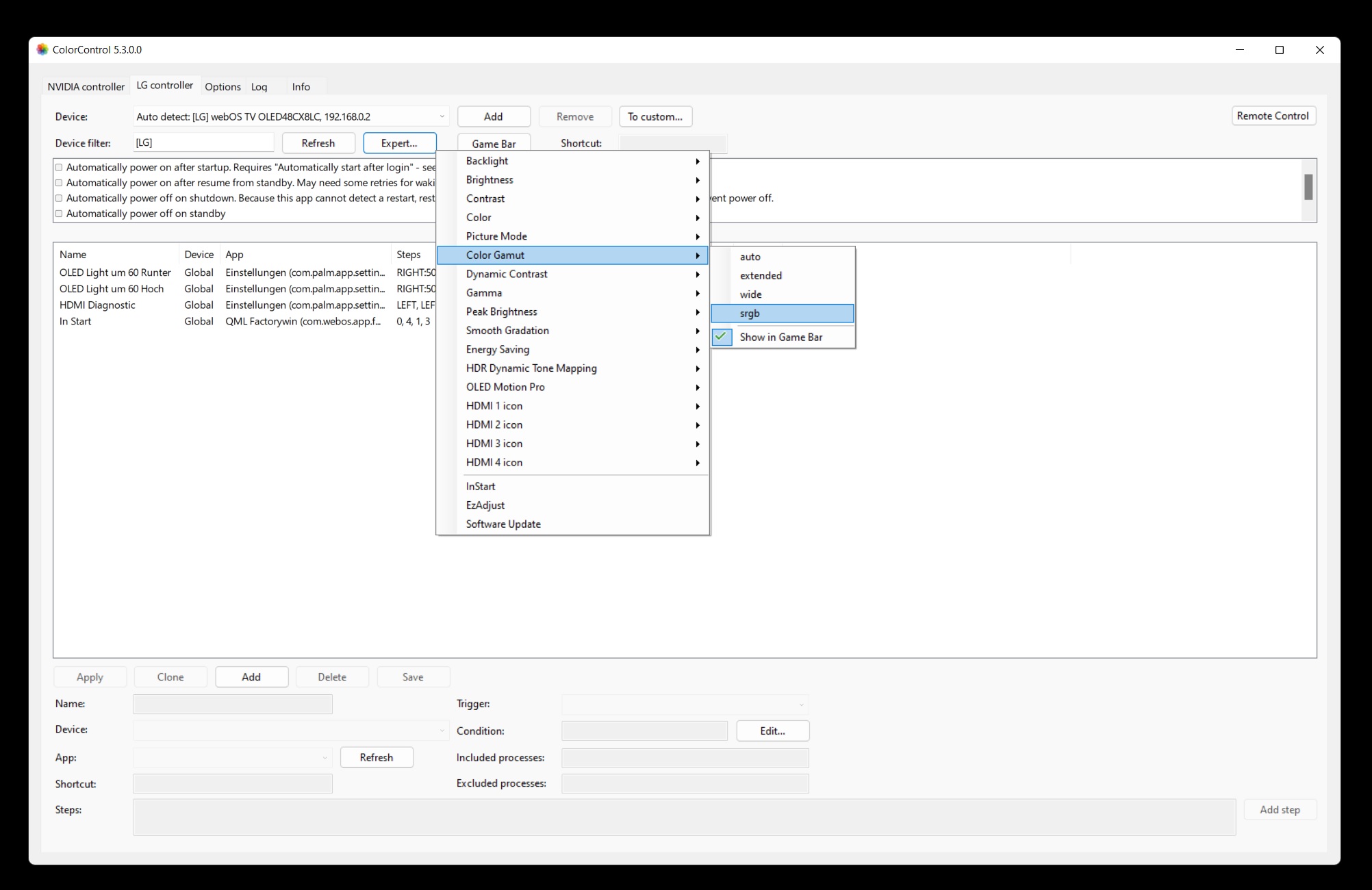Open Energy Saving menu entry
This screenshot has width=1372, height=890.
[x=573, y=349]
